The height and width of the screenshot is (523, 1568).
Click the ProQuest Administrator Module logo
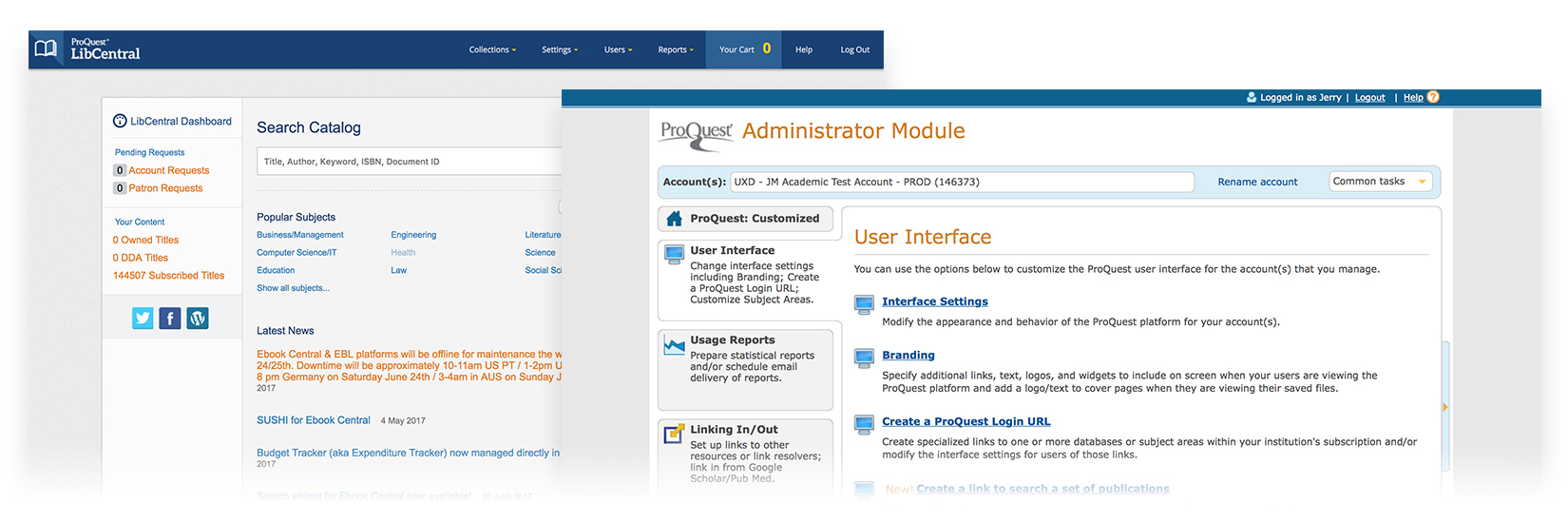697,134
